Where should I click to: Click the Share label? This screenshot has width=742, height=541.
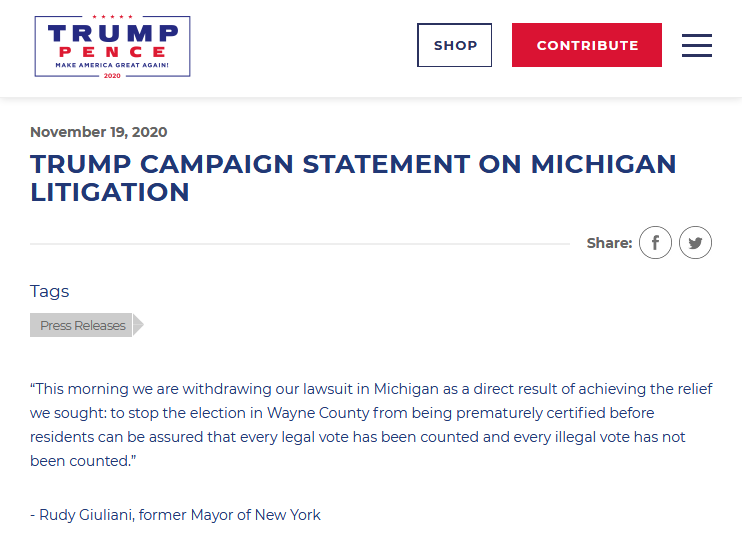[609, 243]
